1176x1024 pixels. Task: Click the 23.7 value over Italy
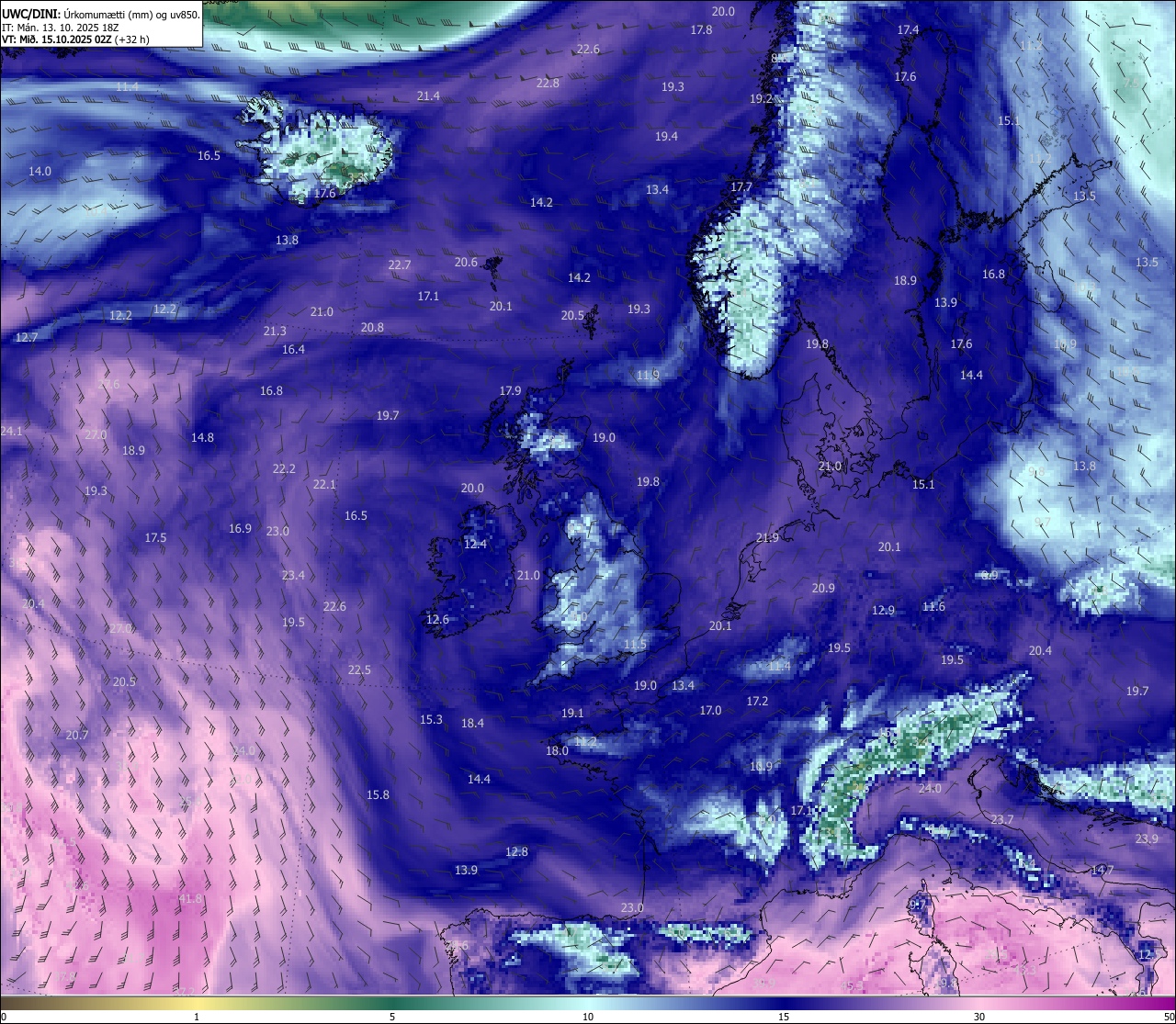(1002, 820)
